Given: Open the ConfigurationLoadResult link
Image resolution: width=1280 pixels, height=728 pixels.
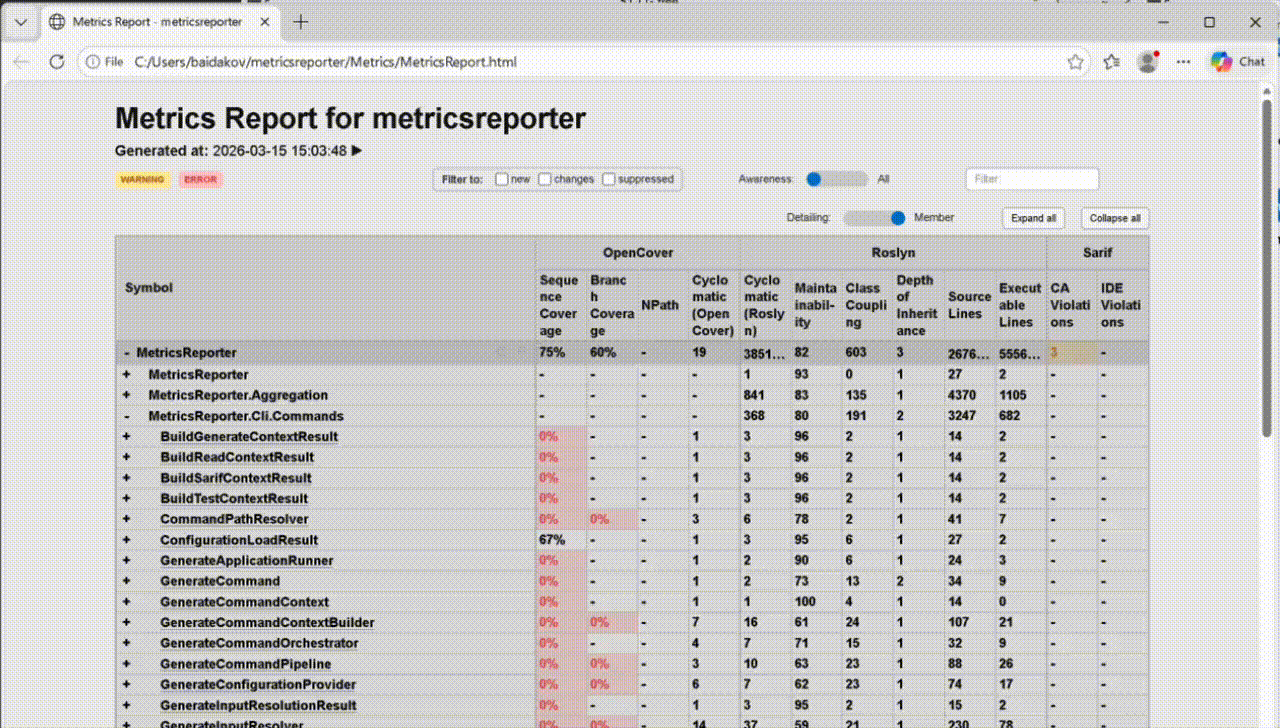Looking at the screenshot, I should click(240, 539).
